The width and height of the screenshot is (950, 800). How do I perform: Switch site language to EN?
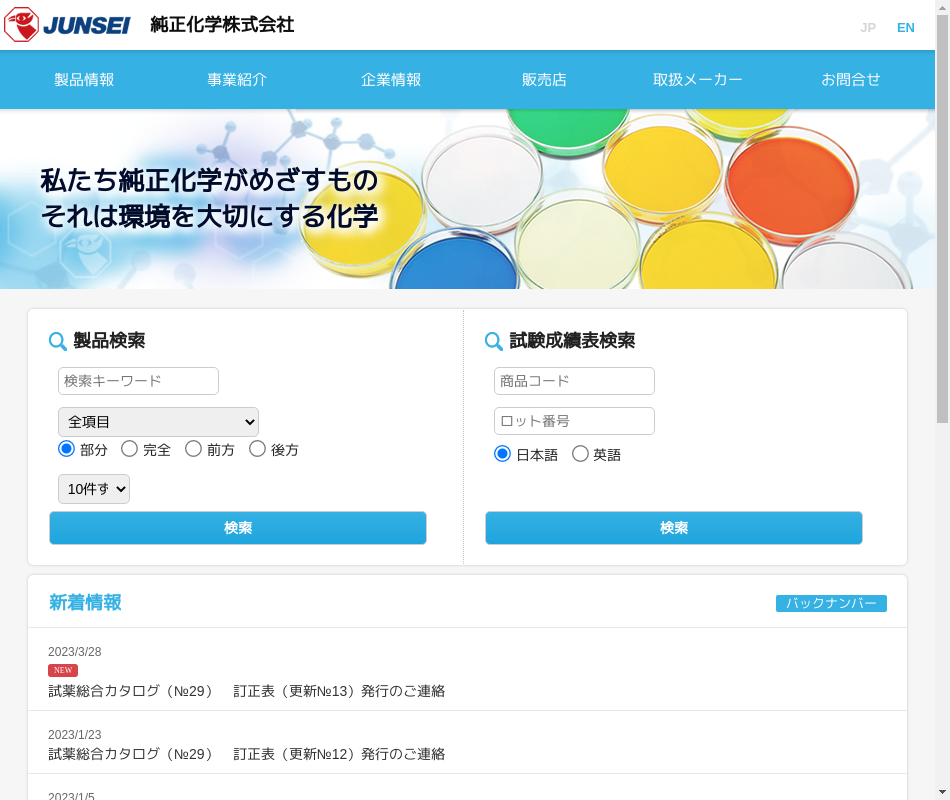pyautogui.click(x=905, y=27)
